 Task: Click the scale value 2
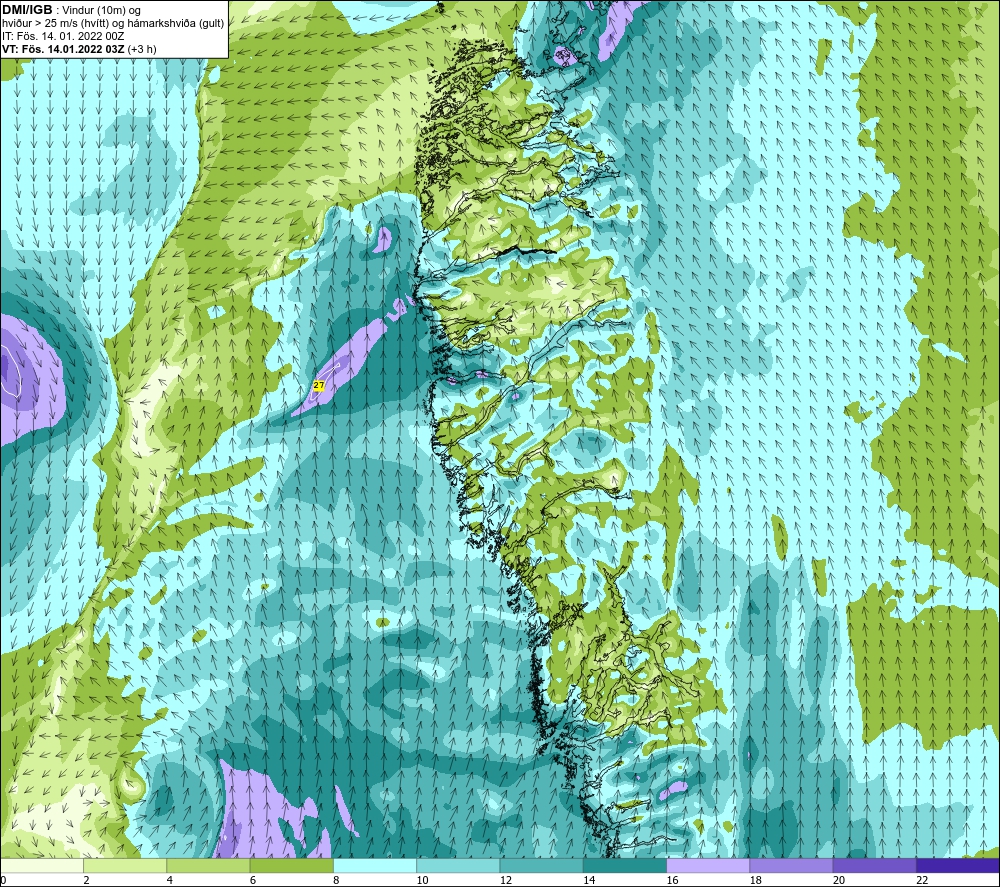(x=86, y=880)
